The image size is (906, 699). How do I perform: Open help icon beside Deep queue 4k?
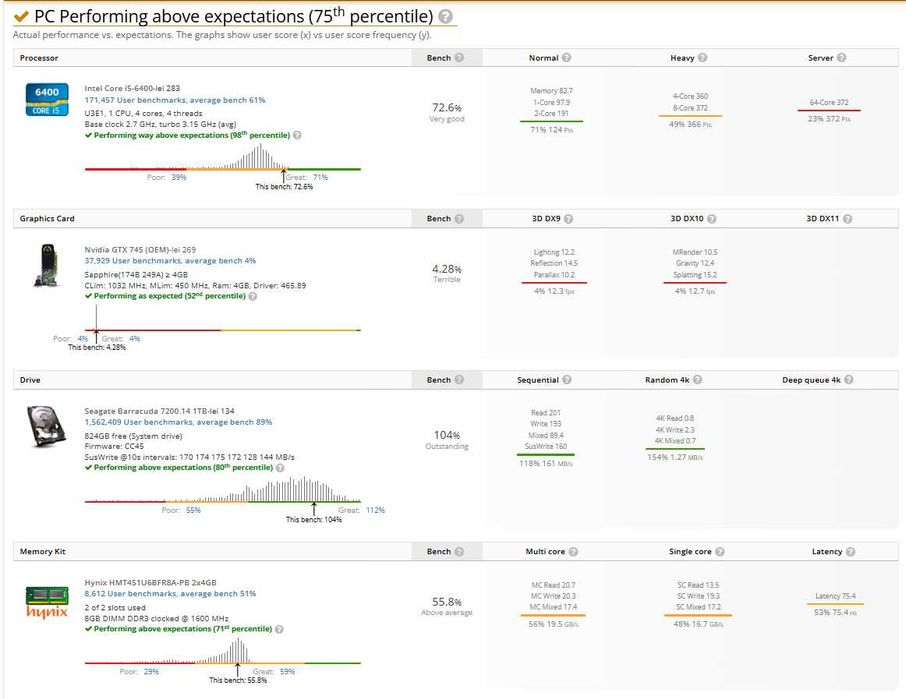(x=850, y=380)
